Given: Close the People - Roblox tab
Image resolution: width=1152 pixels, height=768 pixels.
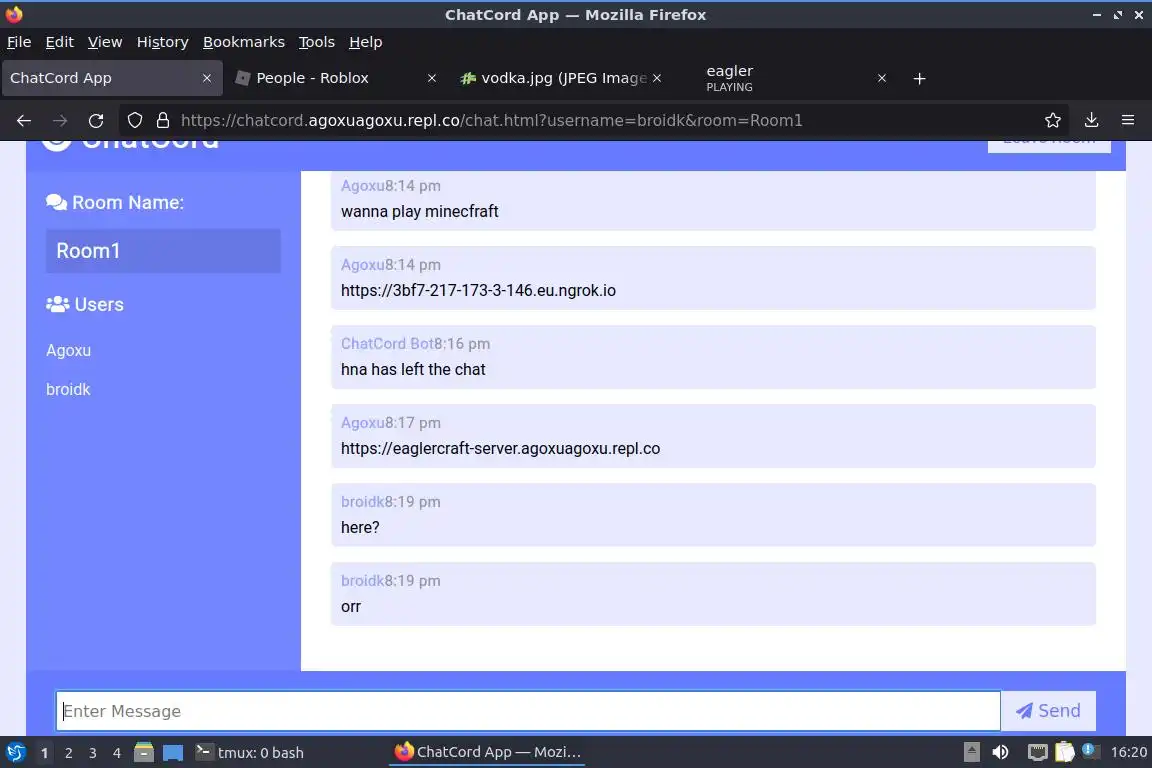Looking at the screenshot, I should [x=432, y=78].
